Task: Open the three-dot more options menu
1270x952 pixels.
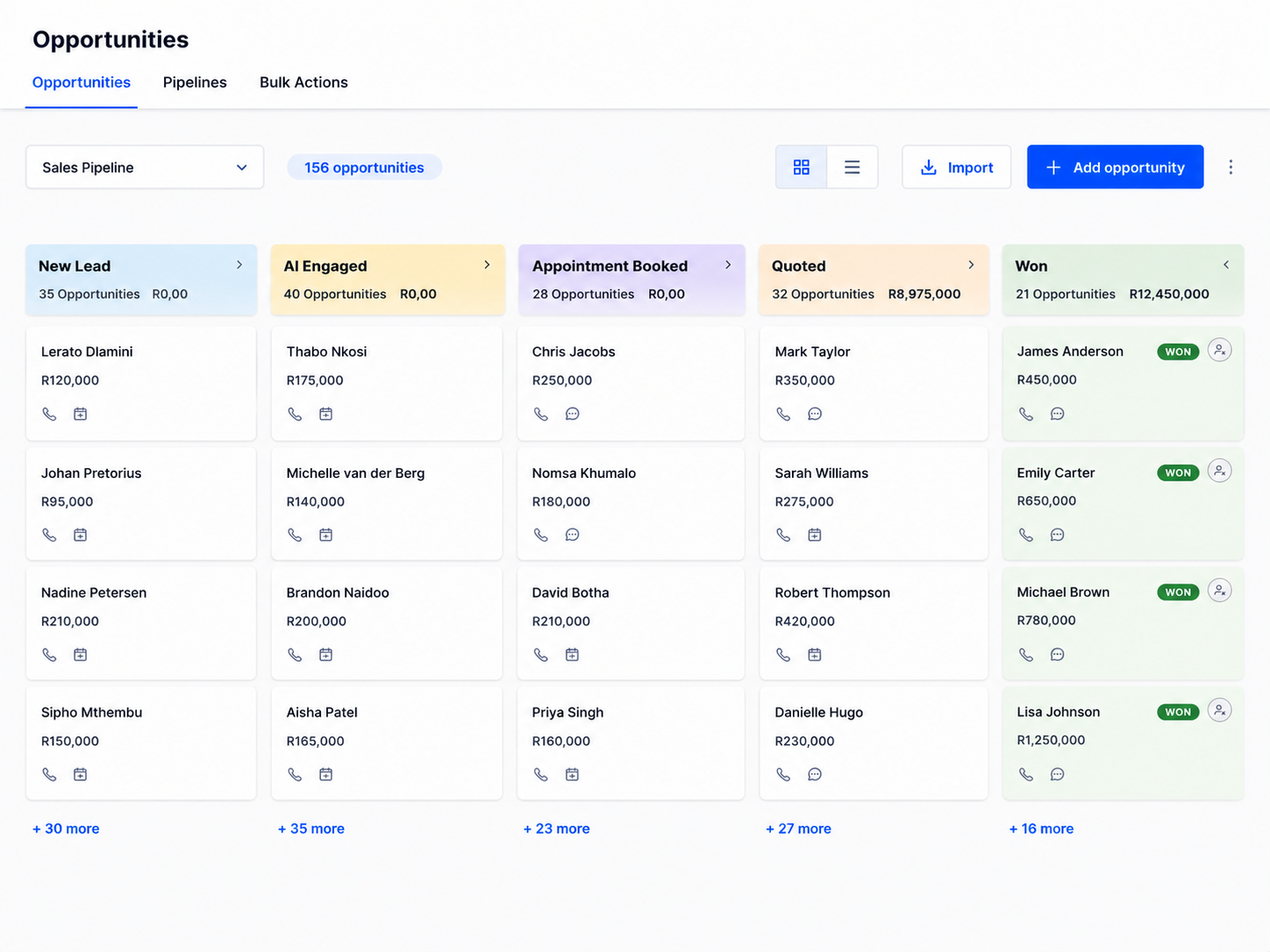Action: click(1231, 167)
